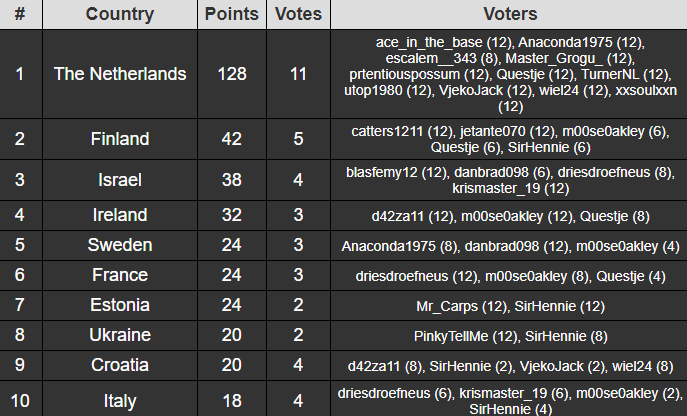The width and height of the screenshot is (687, 416).
Task: Click Finland's 42 points cell
Action: click(232, 139)
